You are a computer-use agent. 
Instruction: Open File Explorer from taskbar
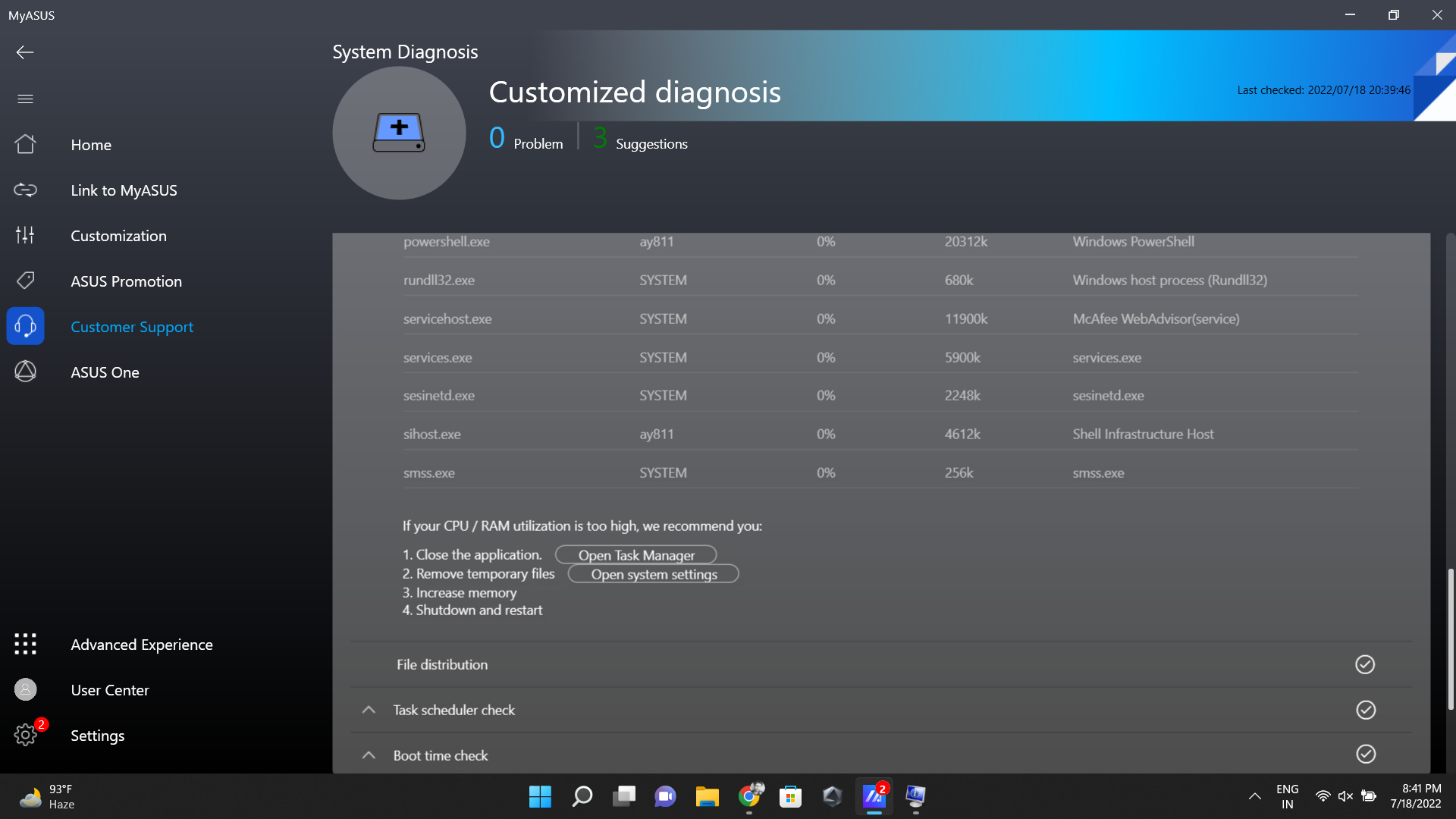[x=707, y=796]
